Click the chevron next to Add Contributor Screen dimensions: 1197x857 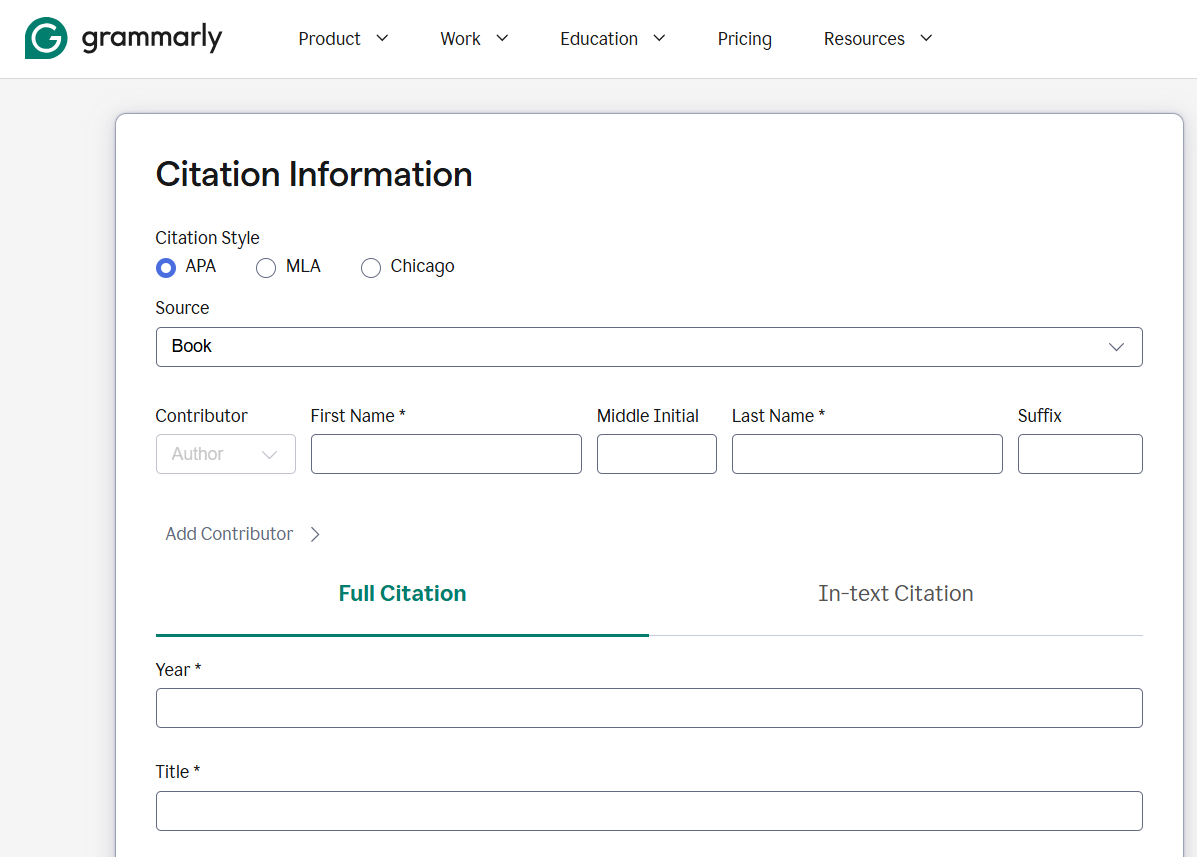click(315, 534)
